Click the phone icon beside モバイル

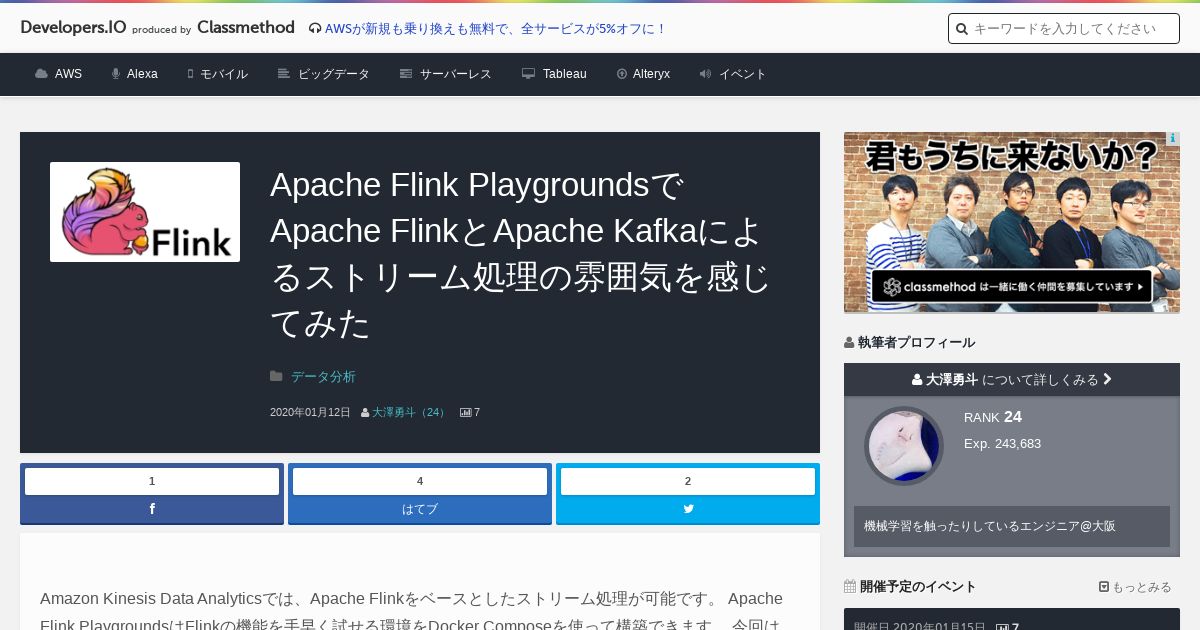tap(190, 74)
